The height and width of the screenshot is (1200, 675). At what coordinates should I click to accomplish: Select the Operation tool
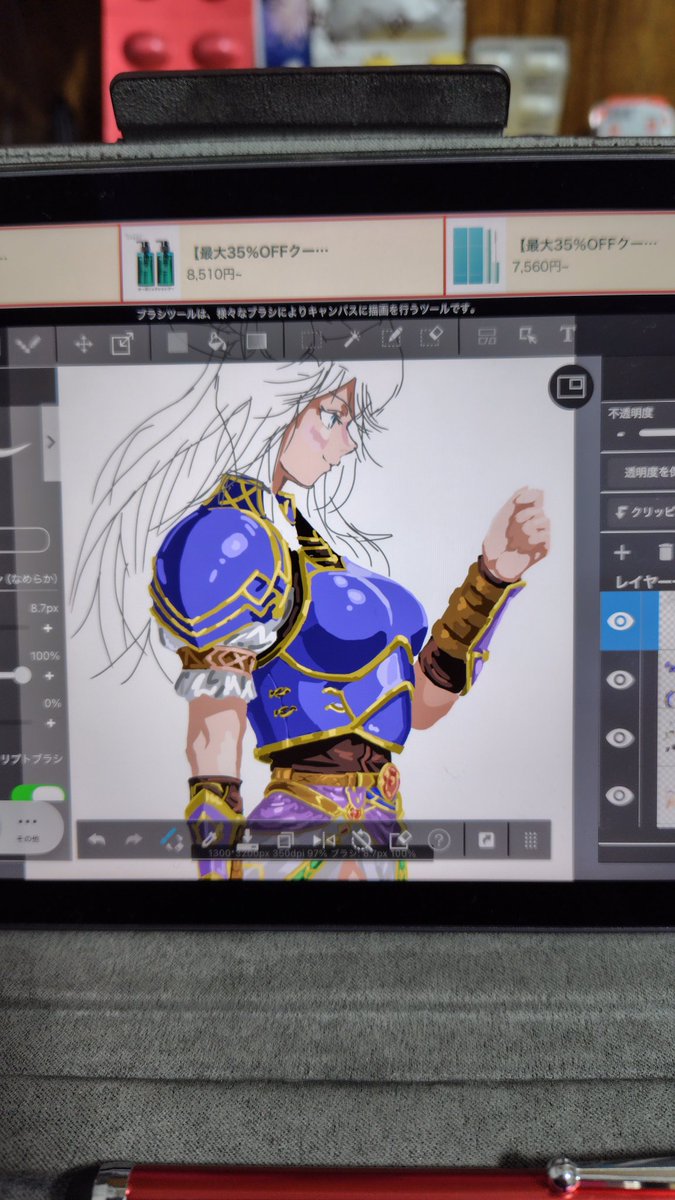528,335
